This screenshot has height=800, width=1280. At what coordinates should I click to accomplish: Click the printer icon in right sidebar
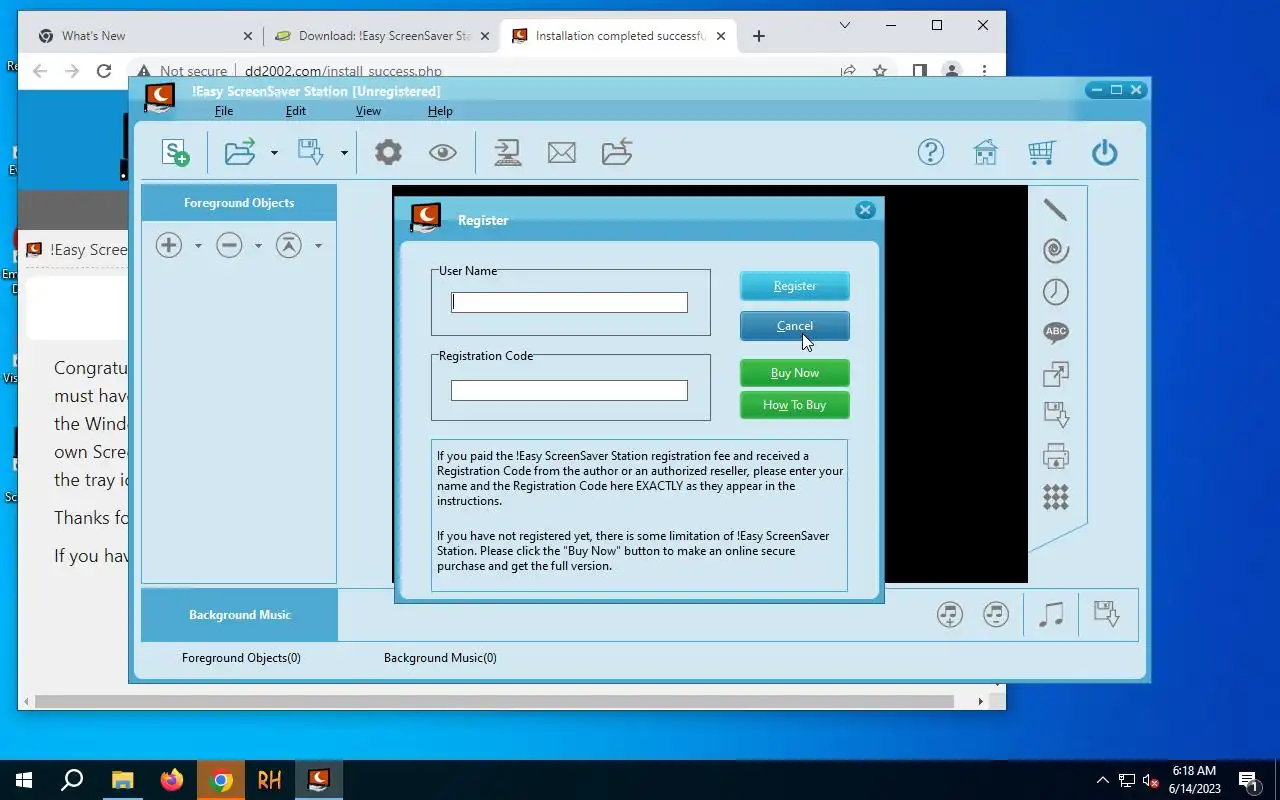pos(1056,457)
